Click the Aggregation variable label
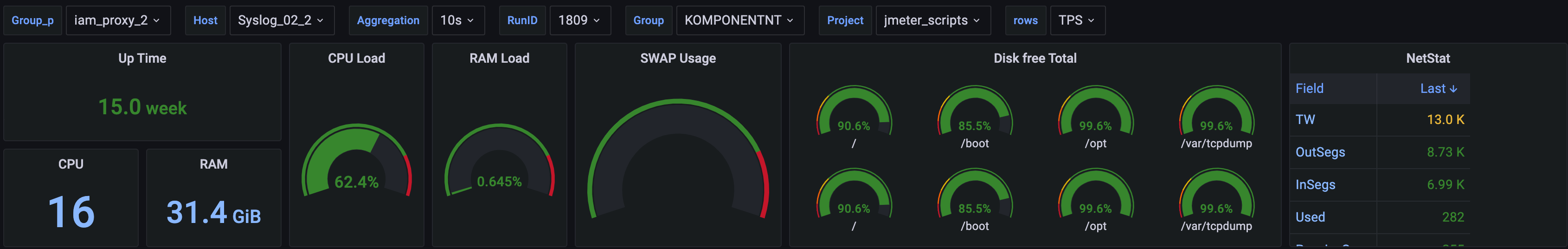The image size is (1568, 249). click(388, 20)
